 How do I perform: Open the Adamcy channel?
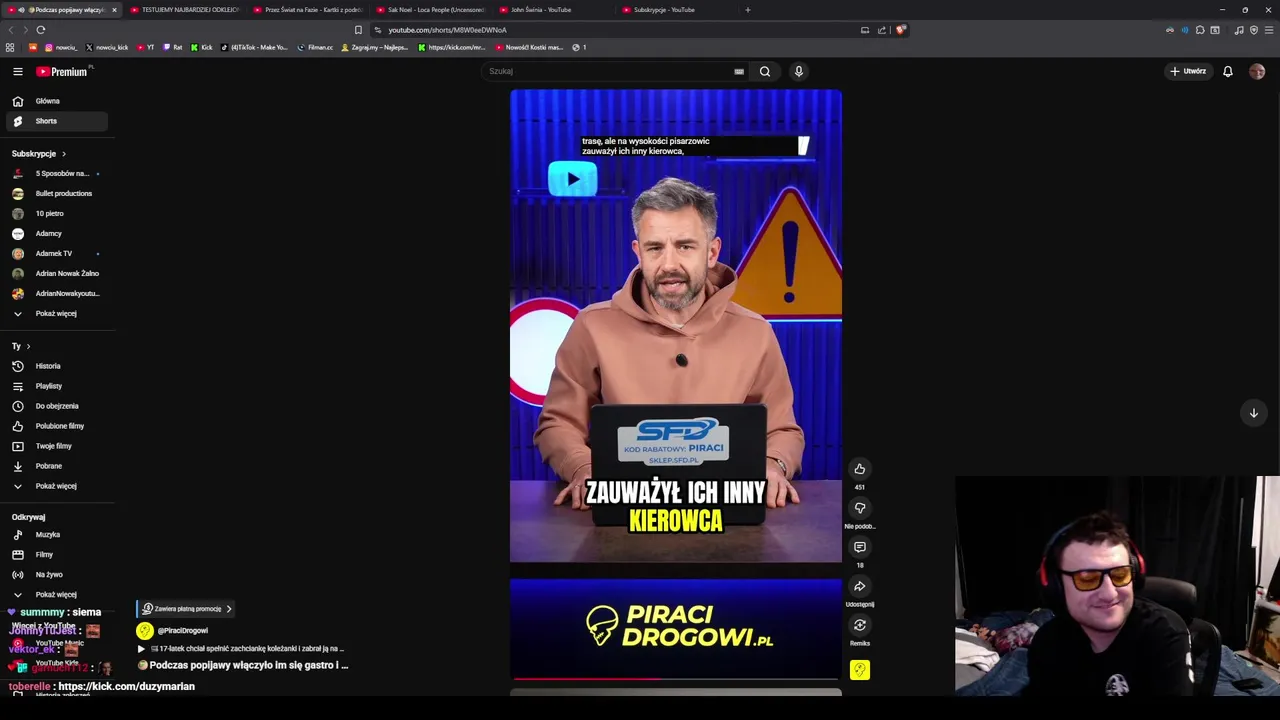(56, 233)
